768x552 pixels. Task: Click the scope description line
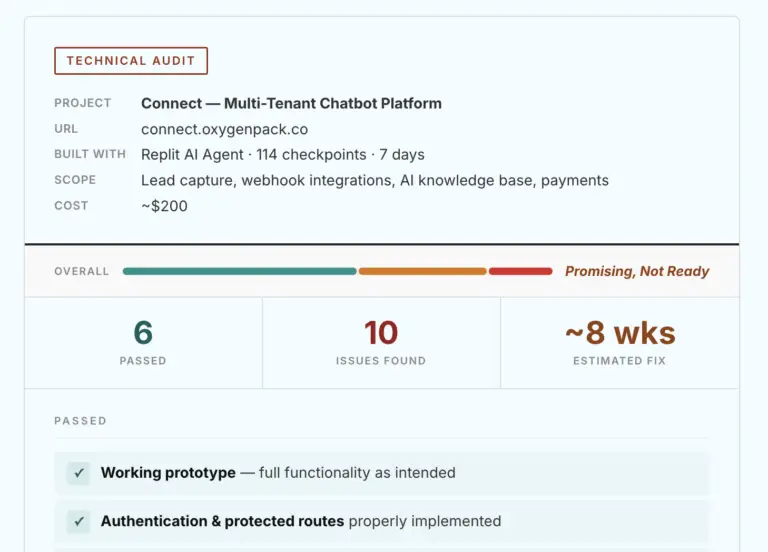[374, 181]
